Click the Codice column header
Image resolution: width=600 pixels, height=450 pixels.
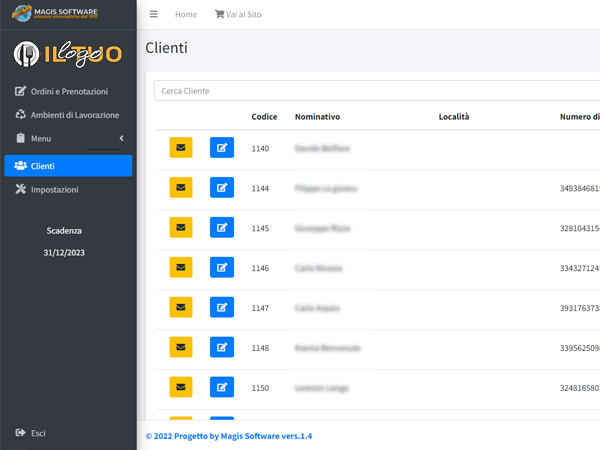[x=264, y=117]
